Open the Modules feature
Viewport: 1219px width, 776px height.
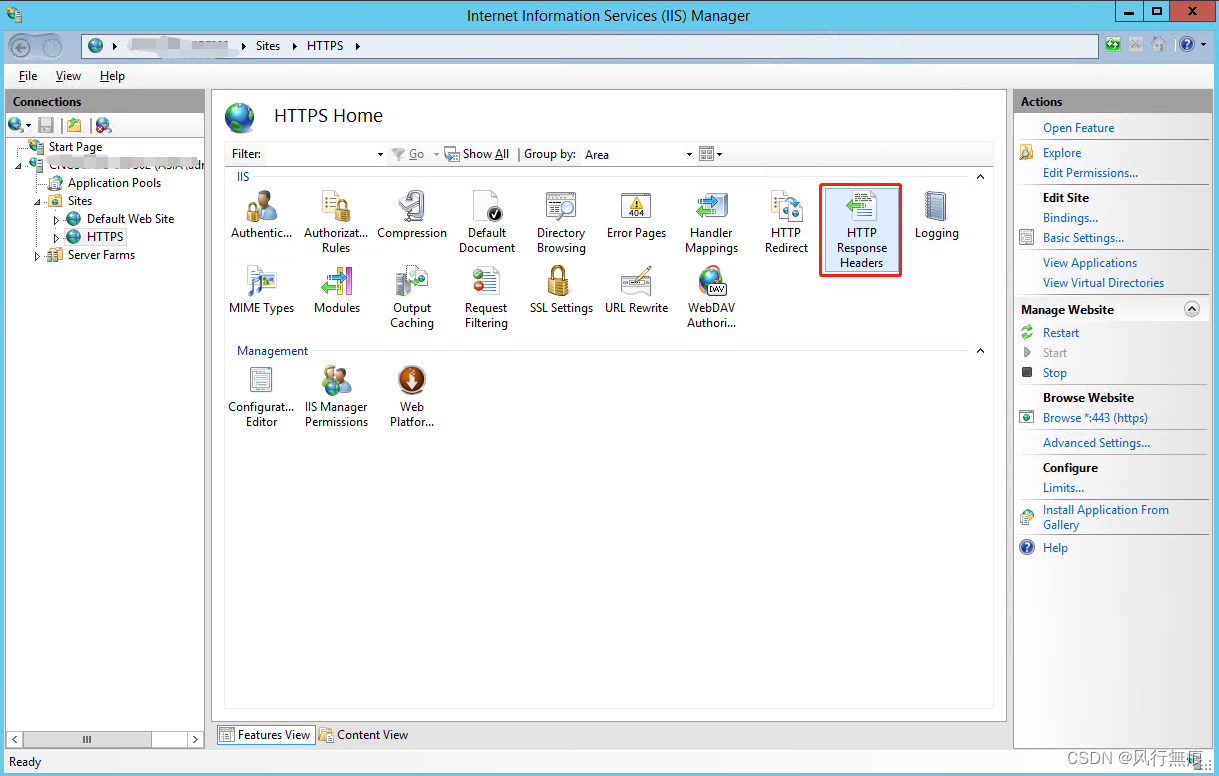pyautogui.click(x=336, y=292)
